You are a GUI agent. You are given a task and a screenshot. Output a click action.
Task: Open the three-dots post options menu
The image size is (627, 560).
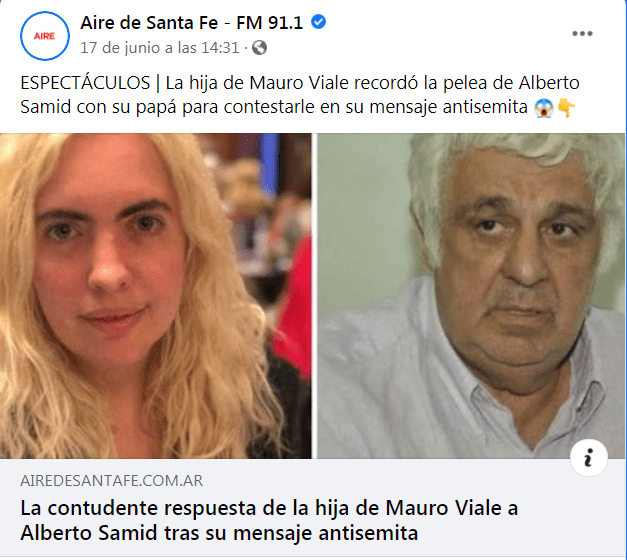coord(582,34)
